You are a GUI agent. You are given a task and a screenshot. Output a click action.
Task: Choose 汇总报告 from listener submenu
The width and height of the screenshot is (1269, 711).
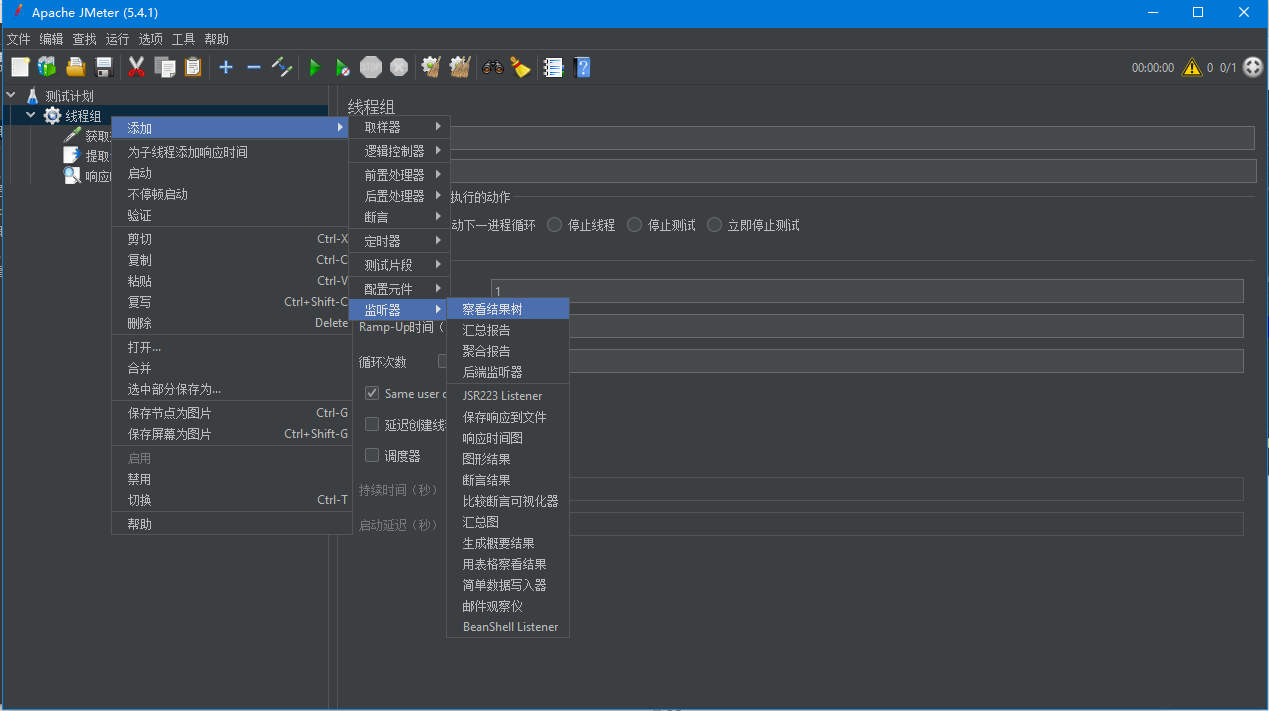[508, 330]
